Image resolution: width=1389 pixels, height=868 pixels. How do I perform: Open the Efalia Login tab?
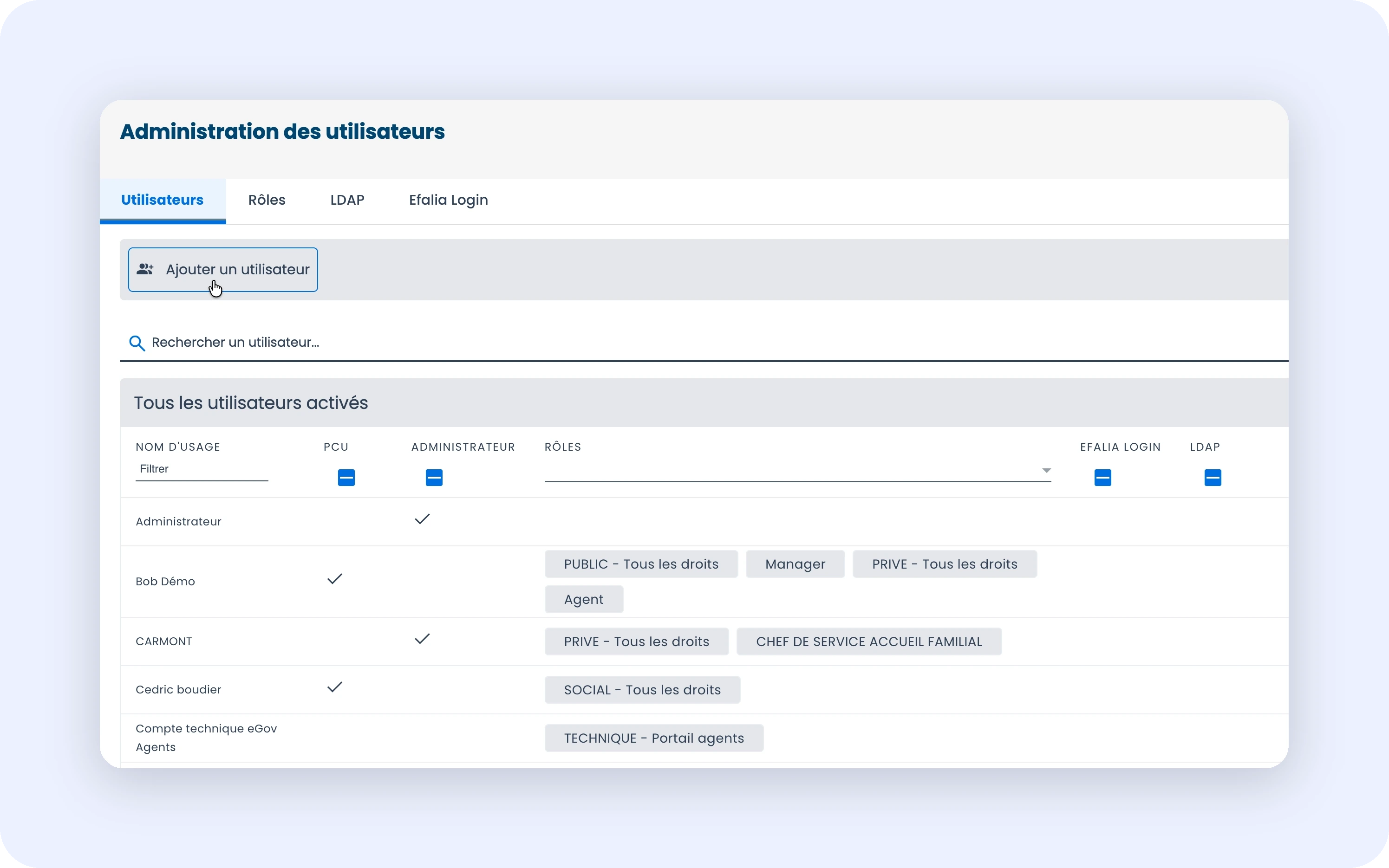click(x=449, y=201)
